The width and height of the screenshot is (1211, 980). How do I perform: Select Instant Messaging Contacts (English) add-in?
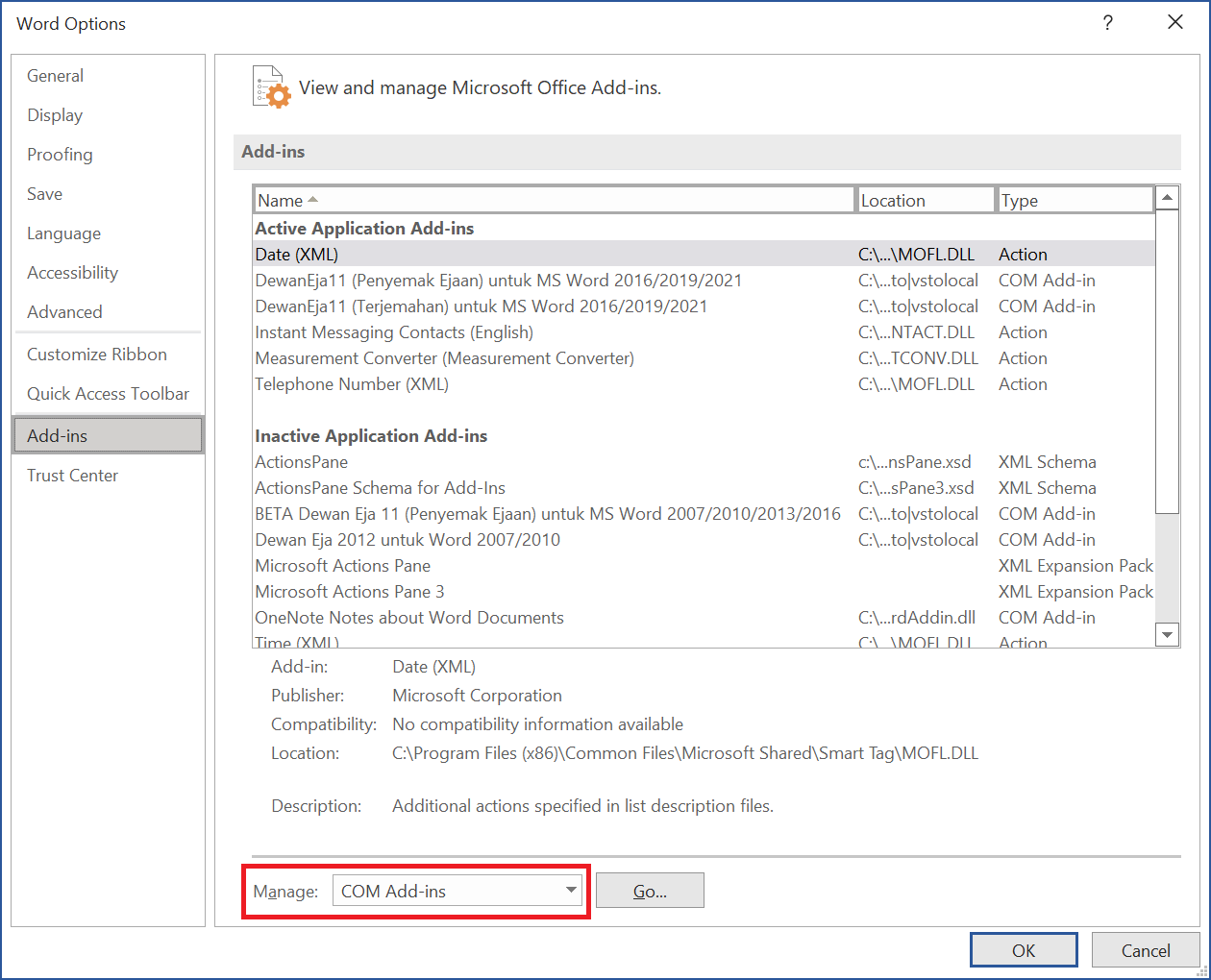[x=394, y=332]
